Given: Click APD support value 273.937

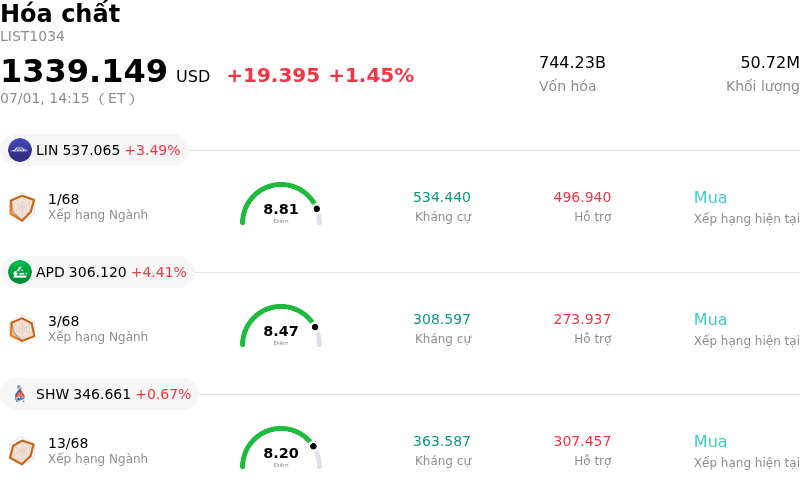Looking at the screenshot, I should pyautogui.click(x=582, y=319).
